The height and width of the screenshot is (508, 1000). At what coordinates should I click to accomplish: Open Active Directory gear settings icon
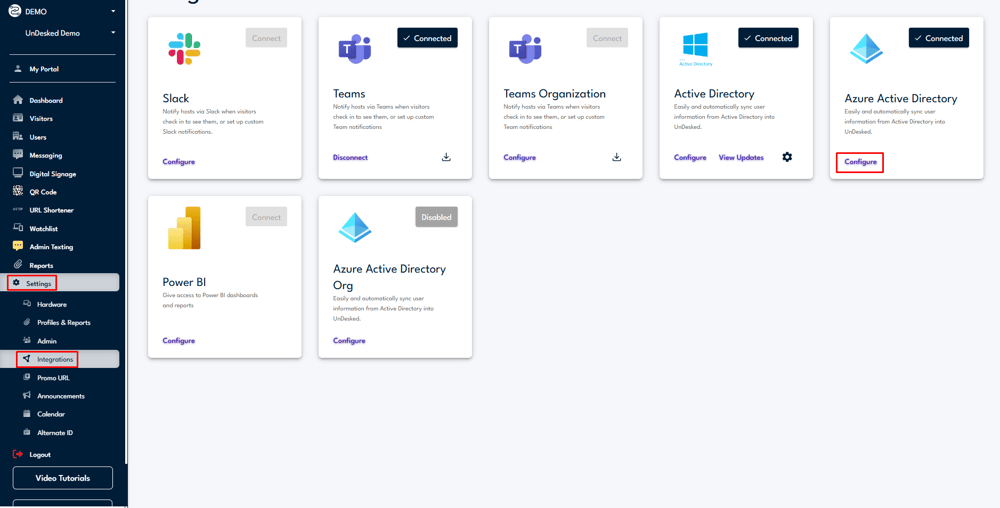point(787,157)
